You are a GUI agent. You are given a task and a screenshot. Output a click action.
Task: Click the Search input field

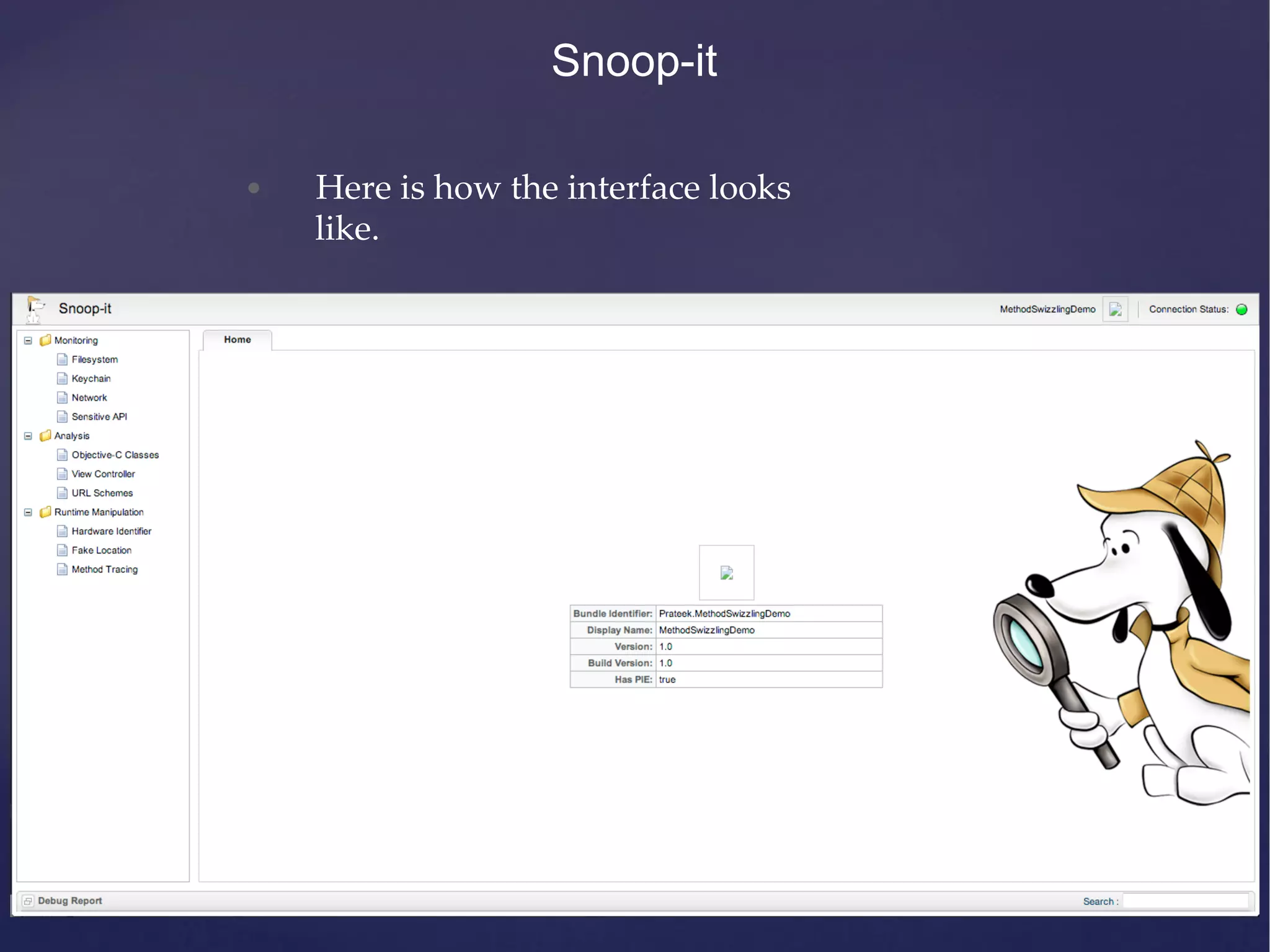(1186, 901)
